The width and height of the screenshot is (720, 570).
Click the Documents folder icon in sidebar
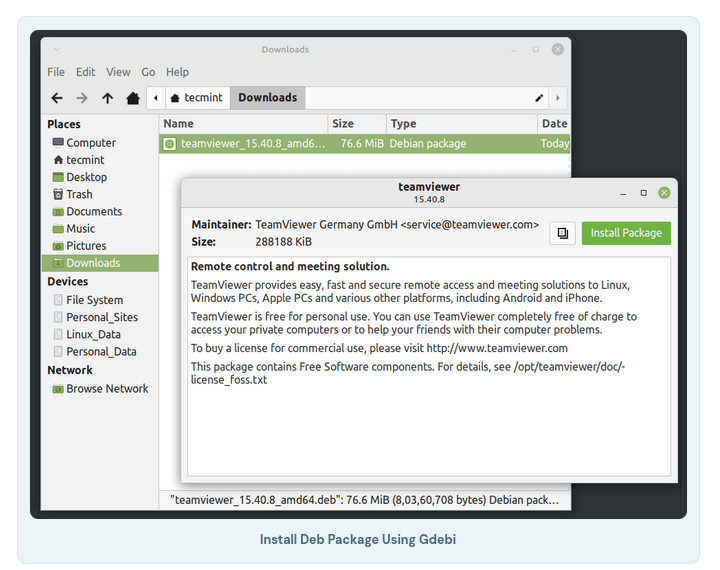pos(58,212)
